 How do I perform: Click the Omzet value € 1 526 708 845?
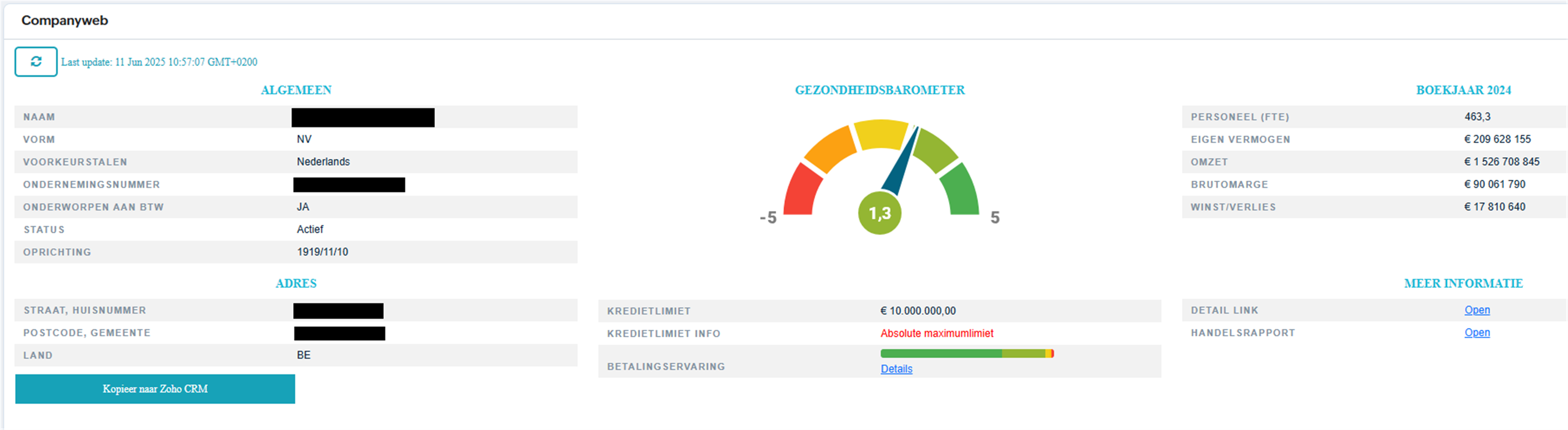1501,161
